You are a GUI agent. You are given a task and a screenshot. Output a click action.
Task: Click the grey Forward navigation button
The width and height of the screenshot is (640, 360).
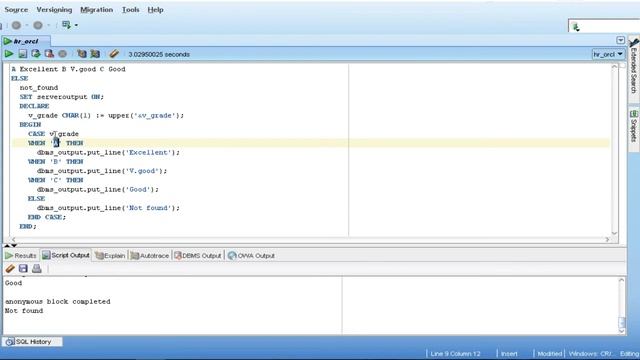click(38, 25)
